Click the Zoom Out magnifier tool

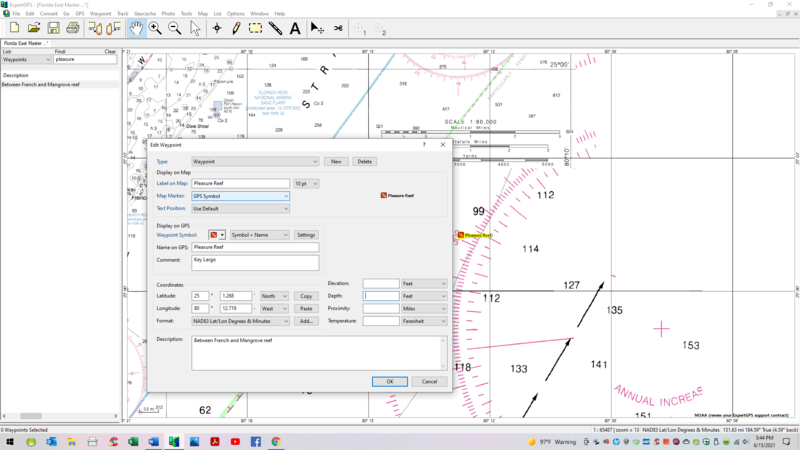[x=175, y=29]
